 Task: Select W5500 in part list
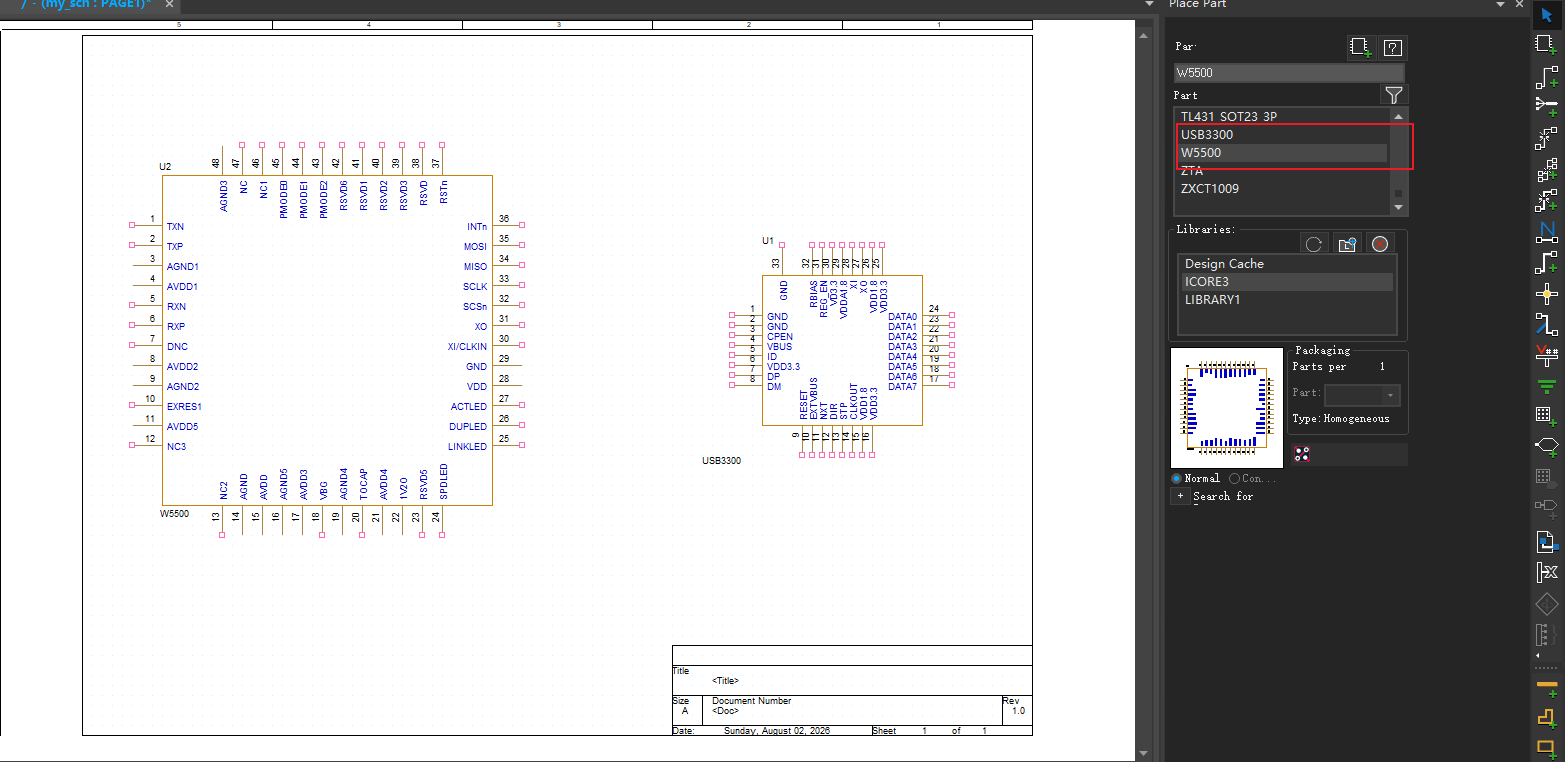tap(1283, 153)
